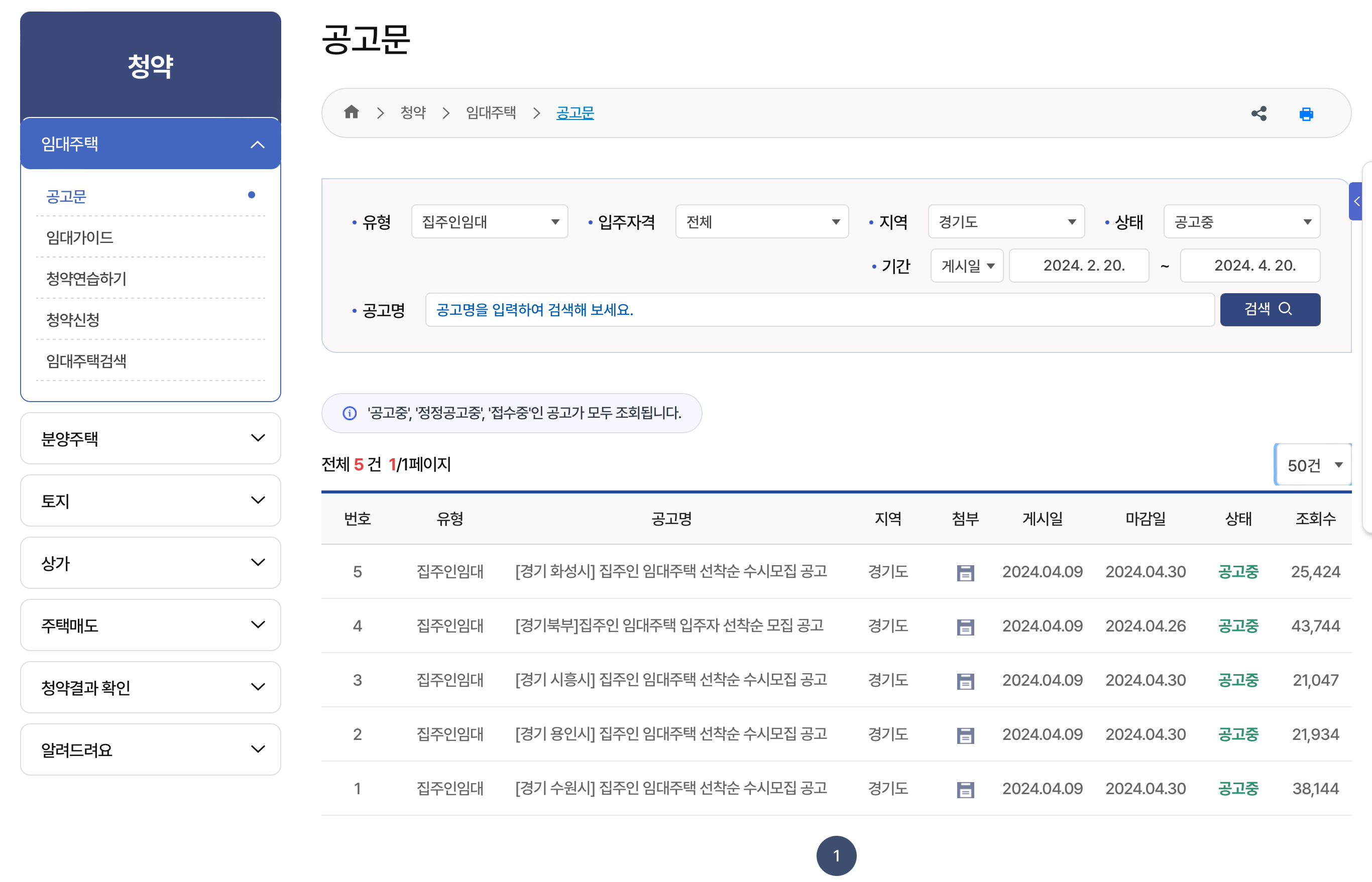This screenshot has width=1372, height=882.
Task: Open attachment icon for 수원시 announcement
Action: click(x=965, y=789)
